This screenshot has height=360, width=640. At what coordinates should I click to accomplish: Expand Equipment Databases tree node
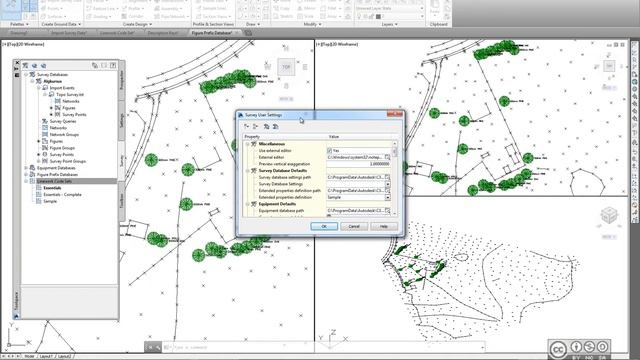26,168
